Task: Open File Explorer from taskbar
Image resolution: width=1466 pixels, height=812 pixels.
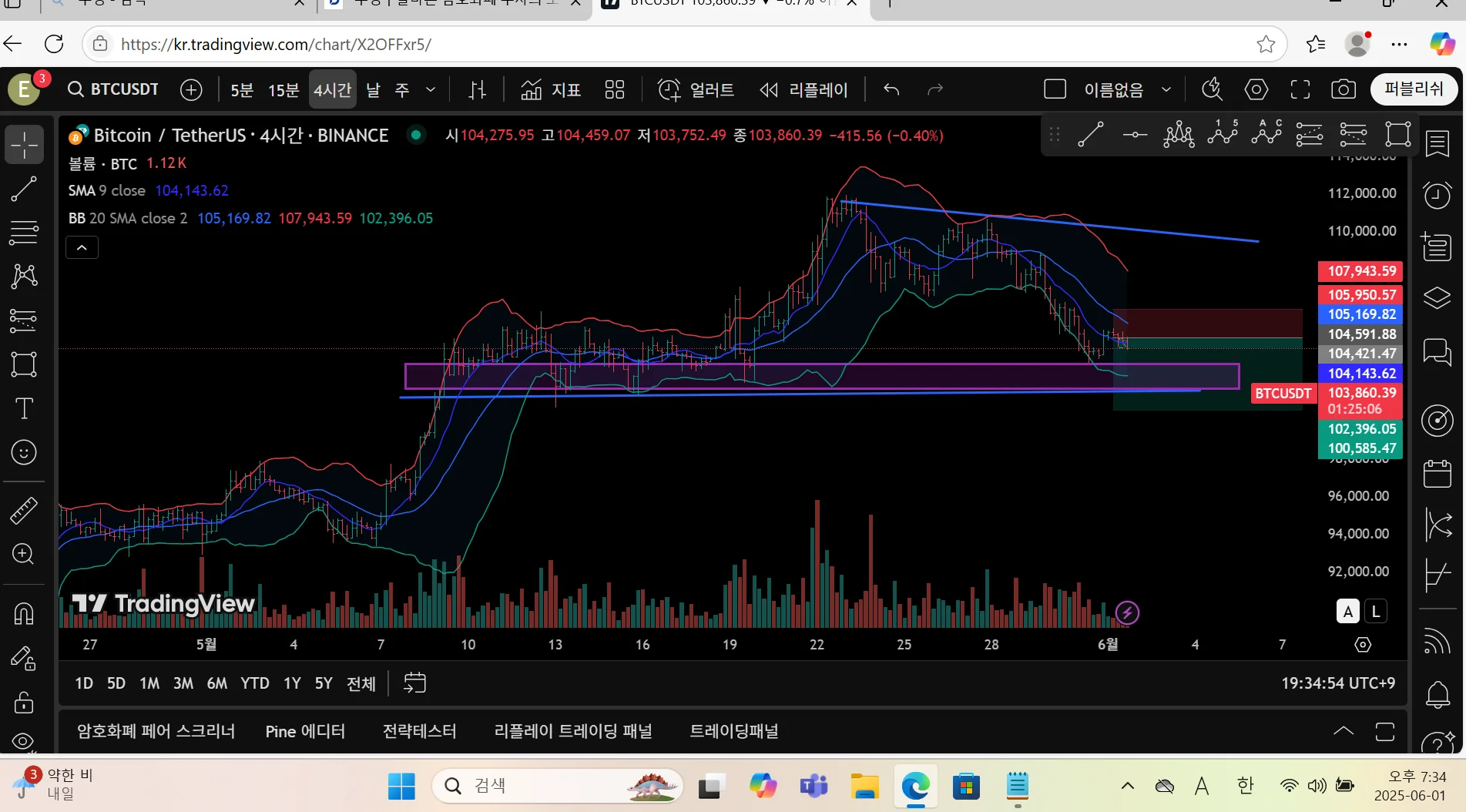Action: [864, 787]
